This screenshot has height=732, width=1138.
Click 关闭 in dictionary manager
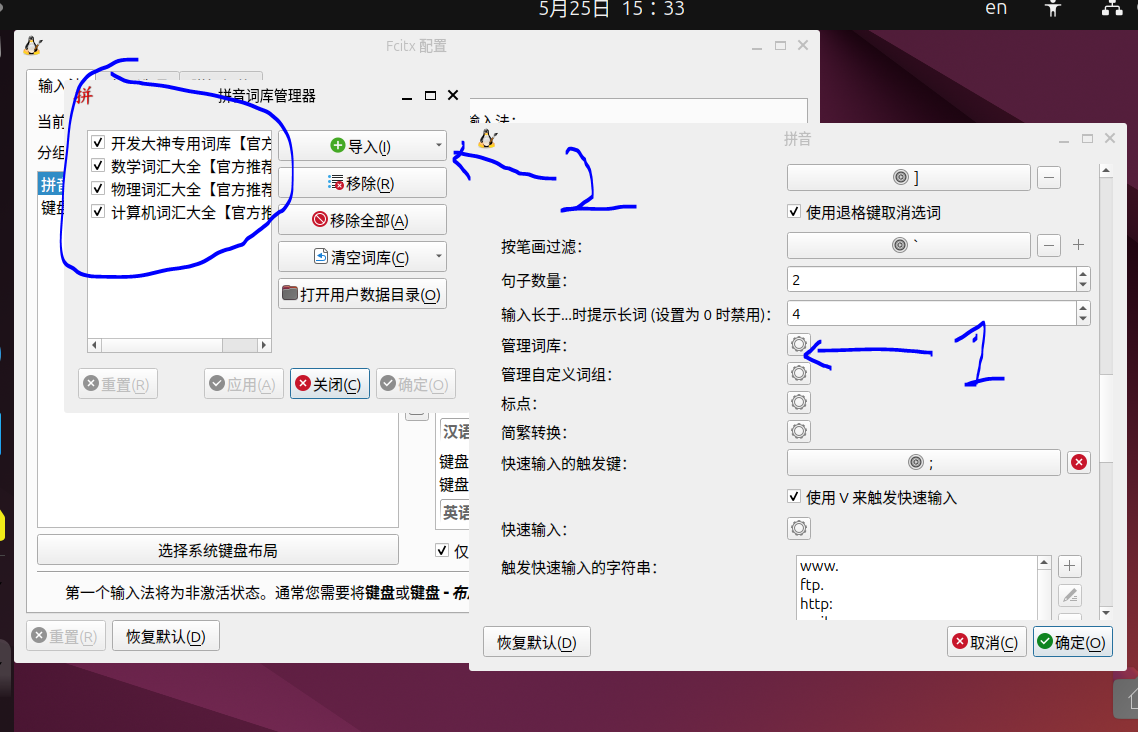click(x=329, y=384)
